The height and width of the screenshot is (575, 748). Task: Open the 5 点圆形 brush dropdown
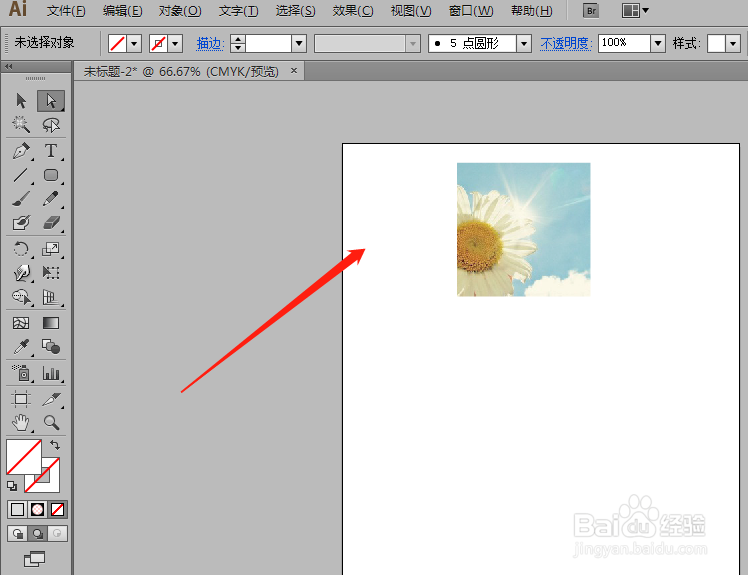click(524, 43)
